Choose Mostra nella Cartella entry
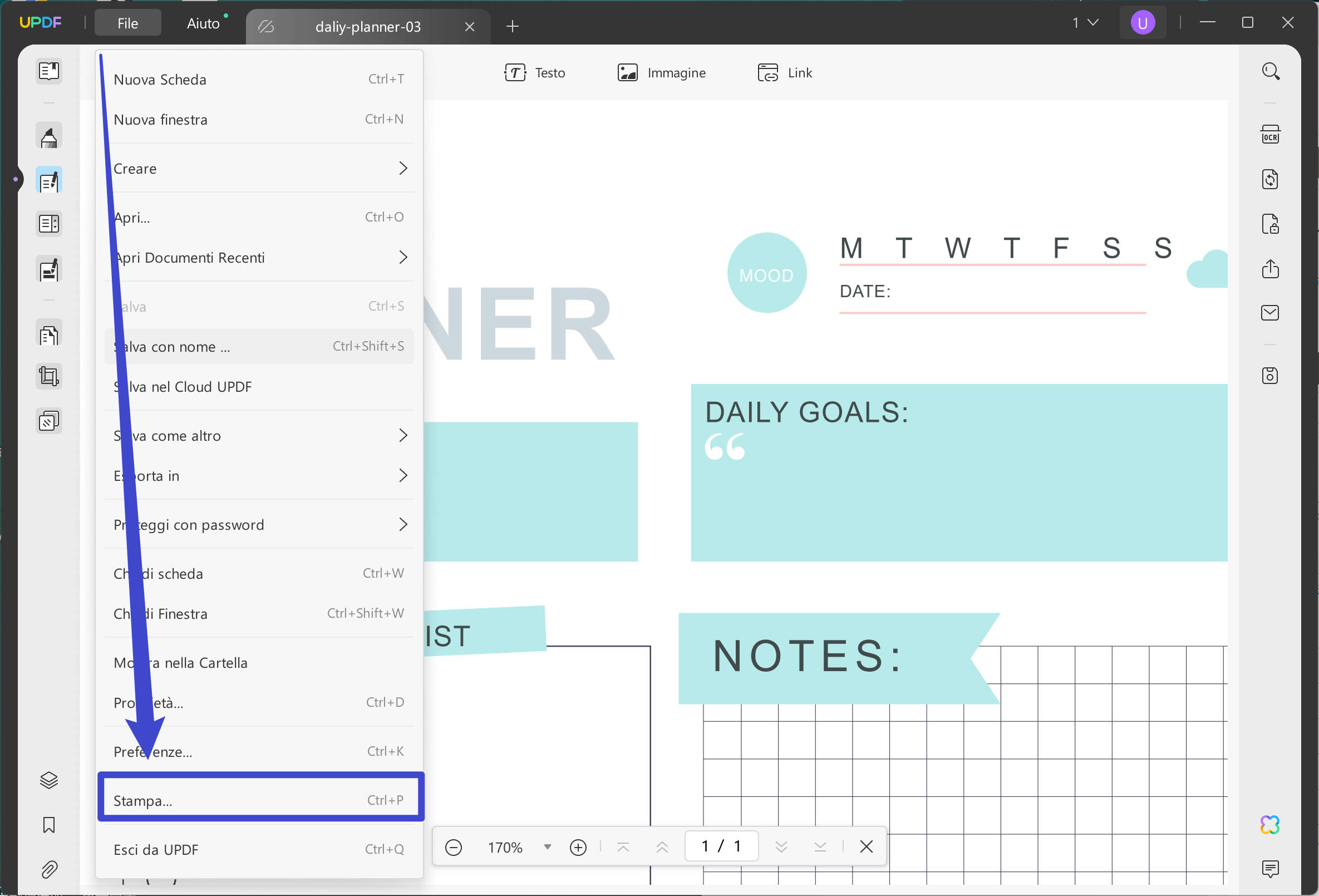This screenshot has height=896, width=1319. (x=259, y=663)
